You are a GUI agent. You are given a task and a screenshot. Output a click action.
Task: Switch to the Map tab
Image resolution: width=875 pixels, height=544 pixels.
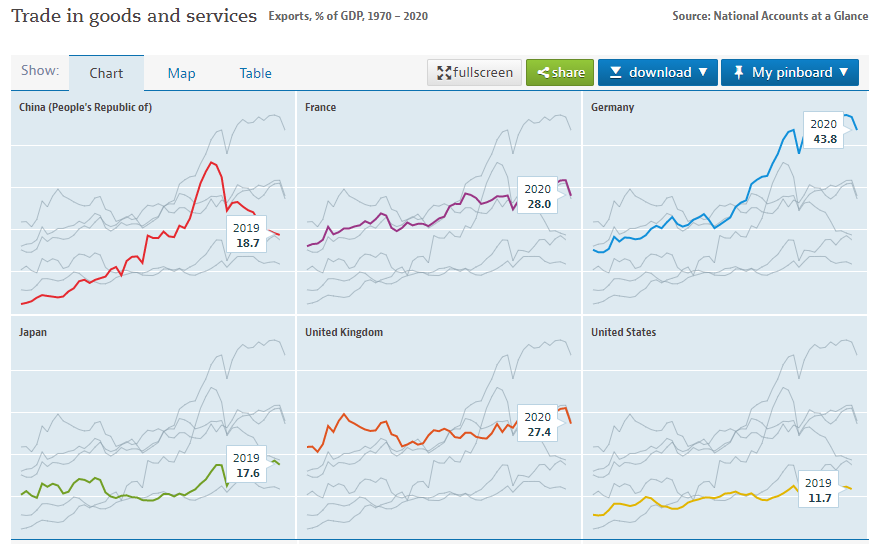182,73
